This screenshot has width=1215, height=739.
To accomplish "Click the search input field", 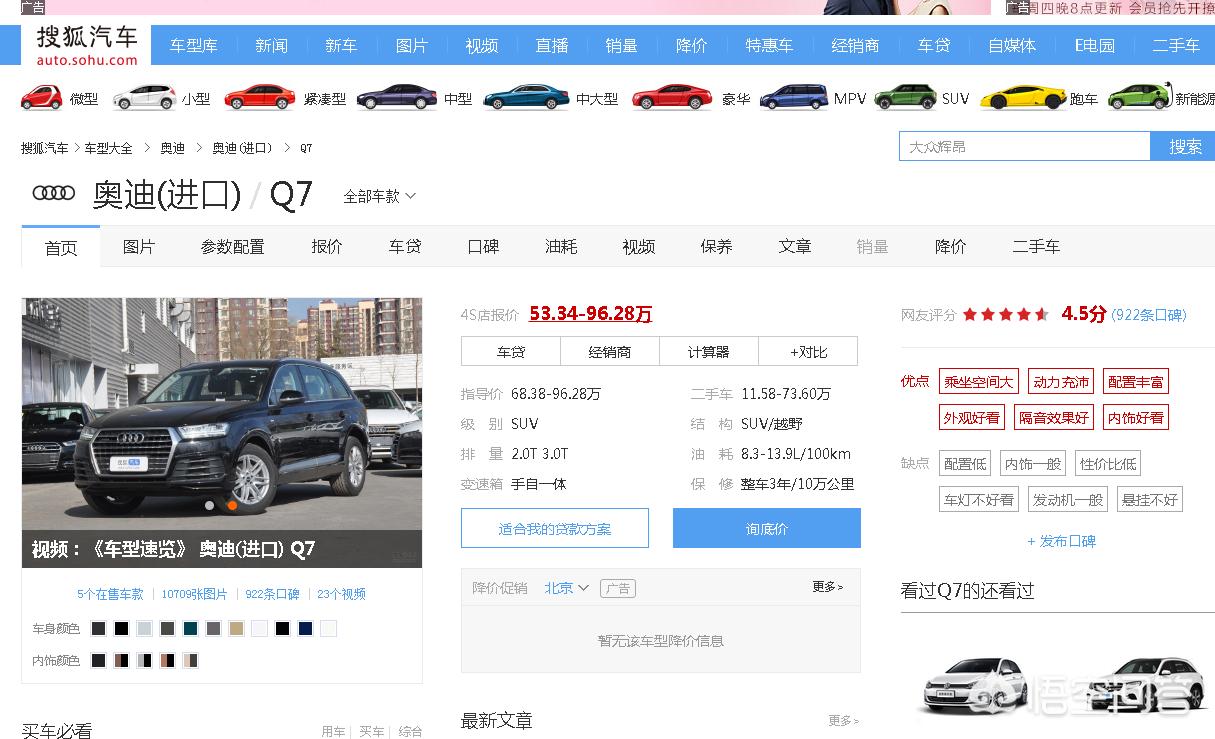I will tap(1025, 146).
